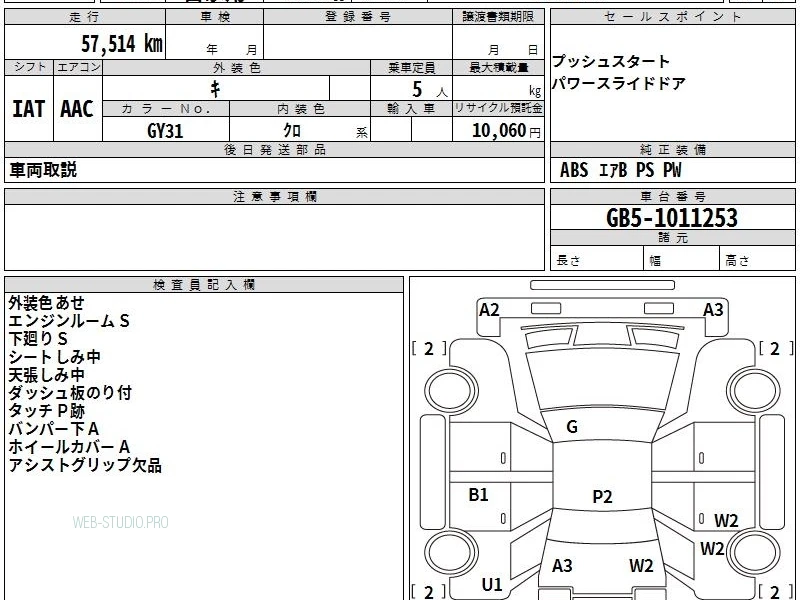Image resolution: width=800 pixels, height=600 pixels.
Task: Click the IAT shift value
Action: (x=29, y=109)
